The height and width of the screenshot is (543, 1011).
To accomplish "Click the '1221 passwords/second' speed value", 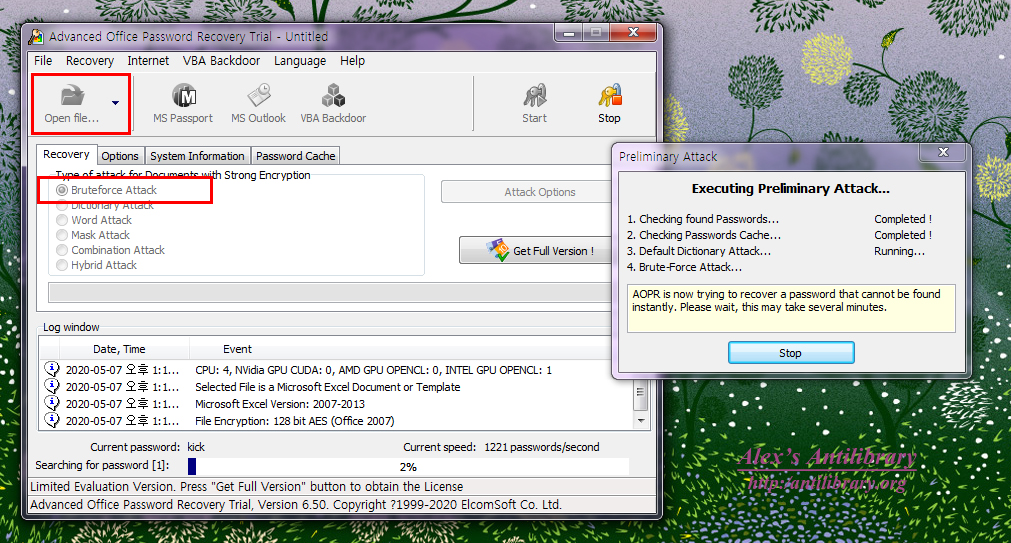I will tap(542, 447).
